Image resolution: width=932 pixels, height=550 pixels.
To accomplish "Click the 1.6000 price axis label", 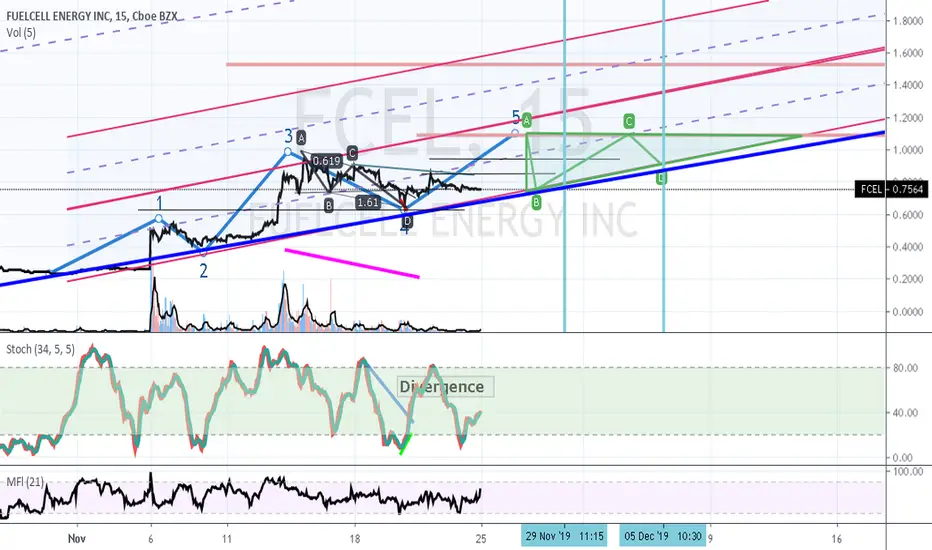I will [x=908, y=53].
